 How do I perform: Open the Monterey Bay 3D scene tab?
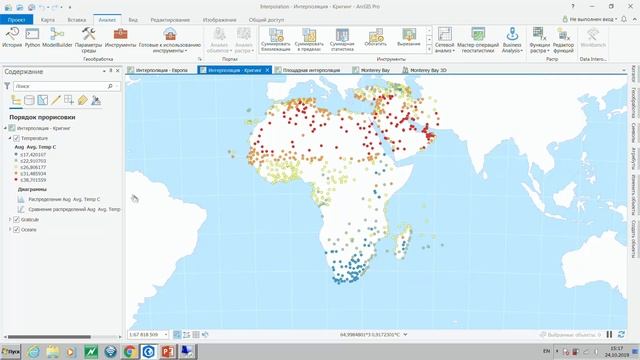tap(428, 70)
